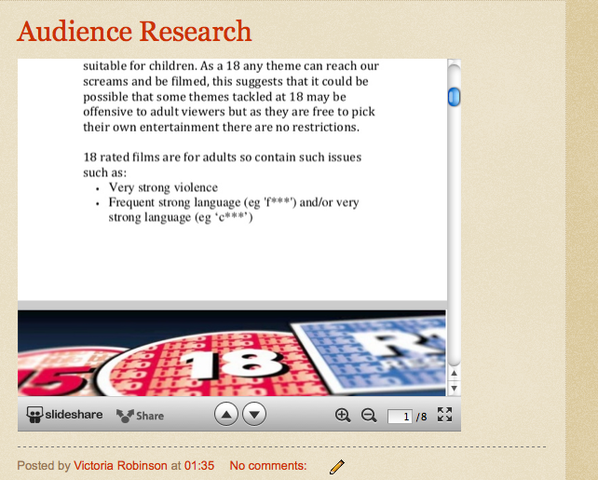Edit the post with the pencil icon

click(x=337, y=467)
